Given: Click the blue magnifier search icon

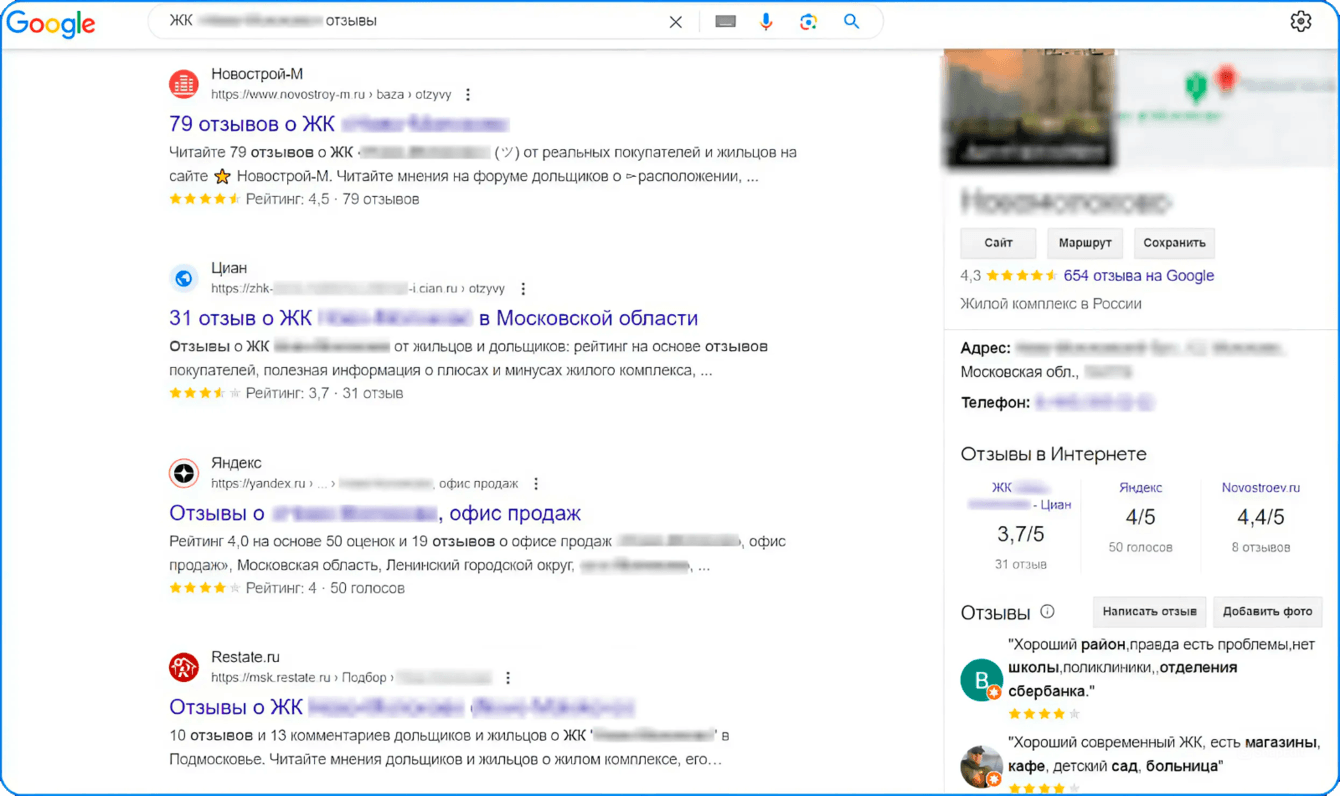Looking at the screenshot, I should click(x=851, y=22).
